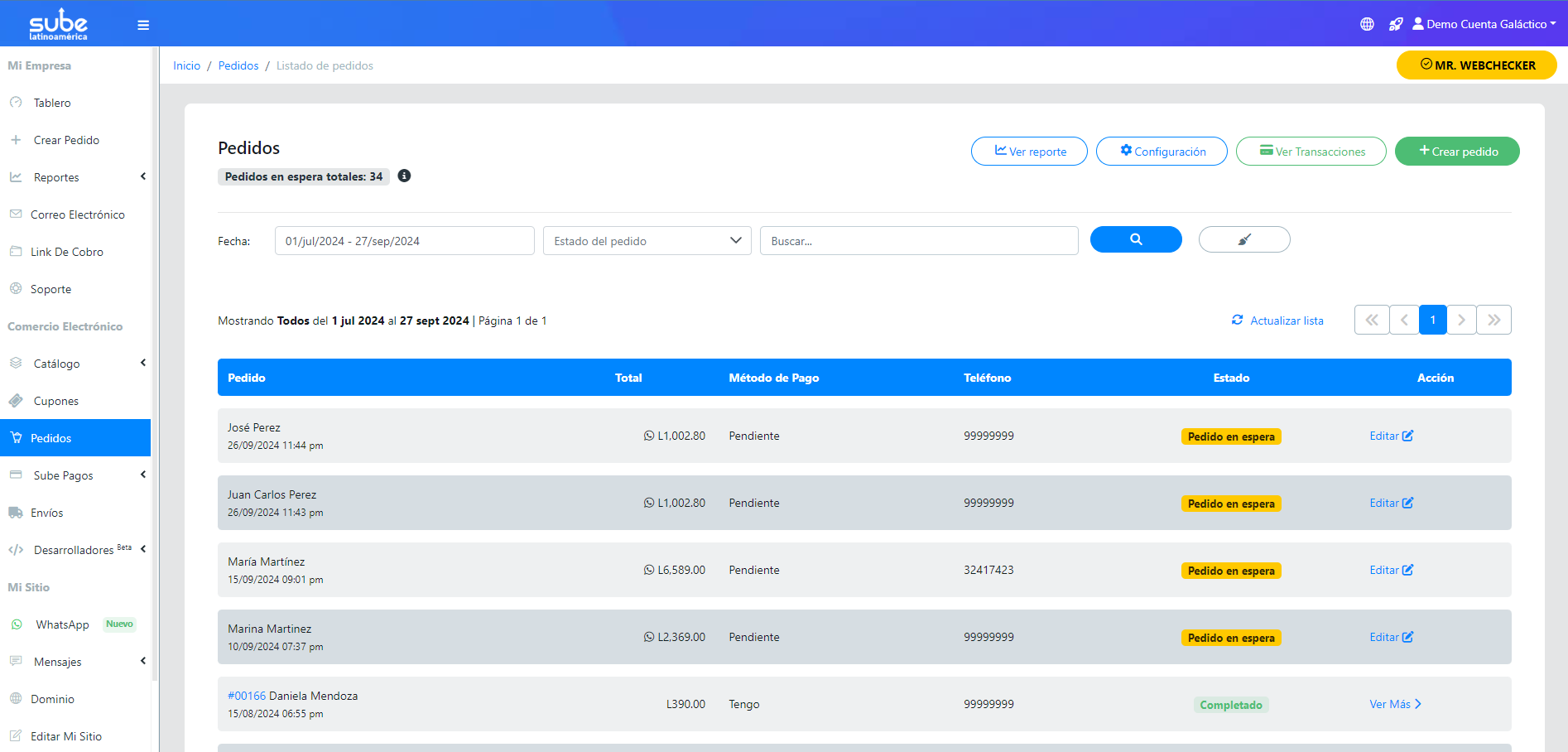Click the sidebar vertical scrollbar
1568x752 pixels.
pyautogui.click(x=155, y=364)
